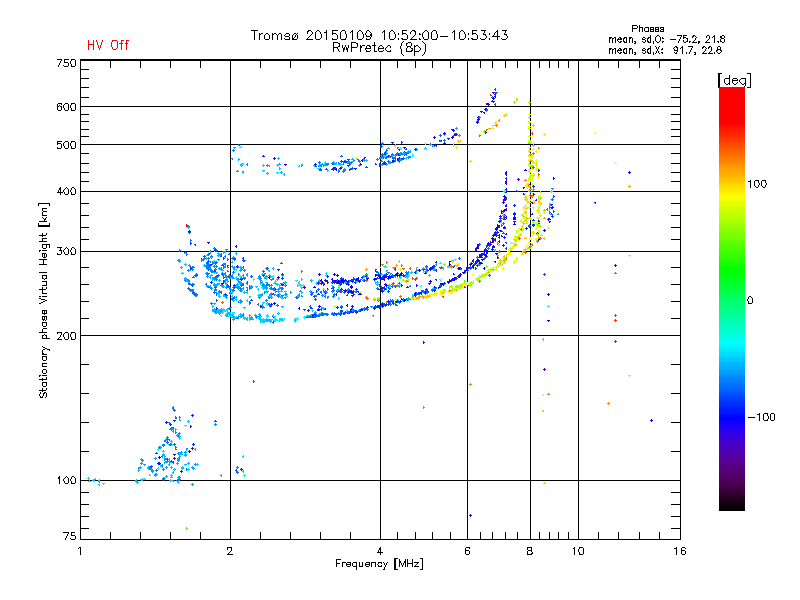Click the x-axis "4" MHz label
Image resolution: width=800 pixels, height=600 pixels.
coord(380,551)
